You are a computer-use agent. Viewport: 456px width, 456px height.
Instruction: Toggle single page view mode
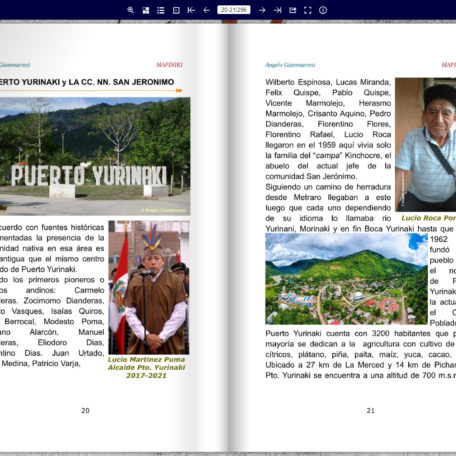point(176,10)
